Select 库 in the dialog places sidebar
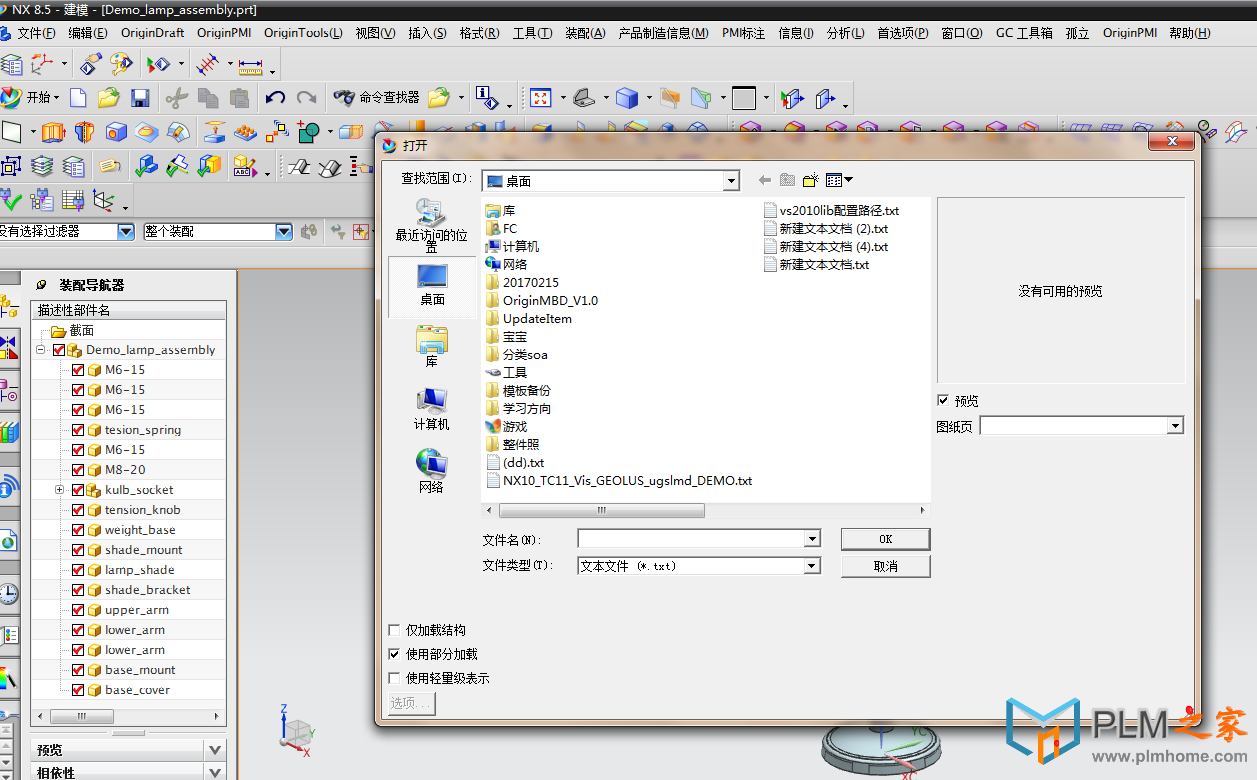 pyautogui.click(x=431, y=346)
